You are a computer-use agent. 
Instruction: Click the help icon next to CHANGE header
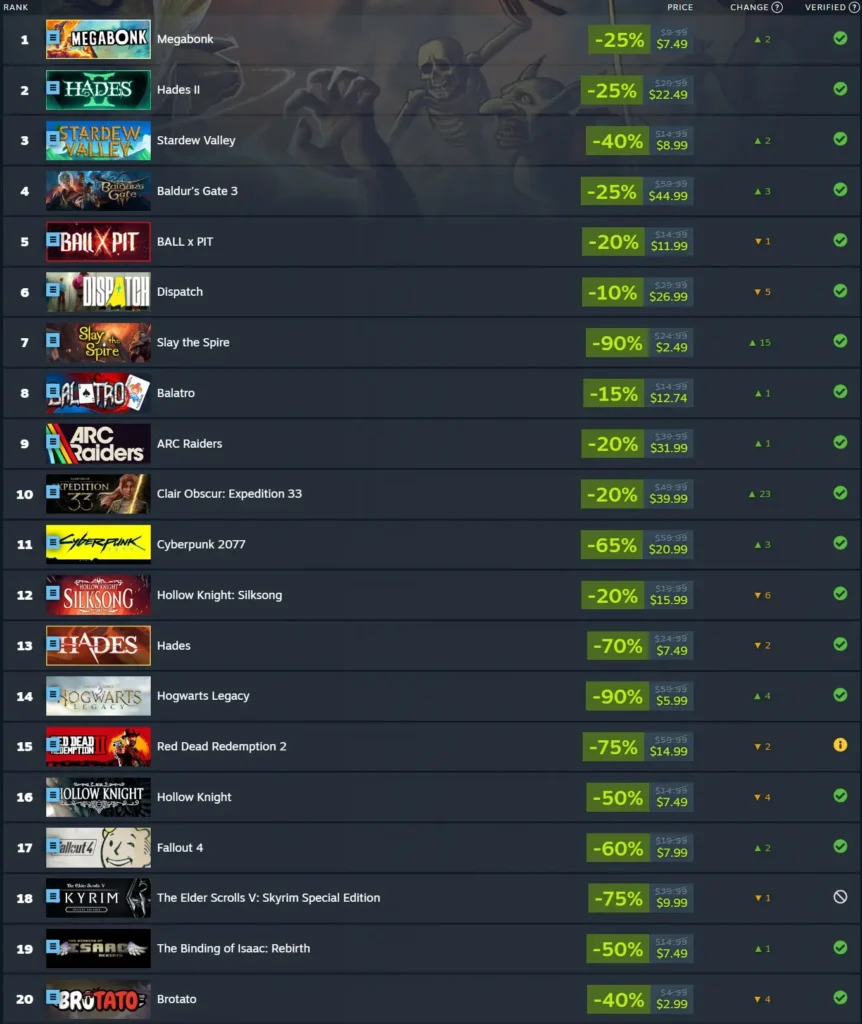pyautogui.click(x=776, y=7)
